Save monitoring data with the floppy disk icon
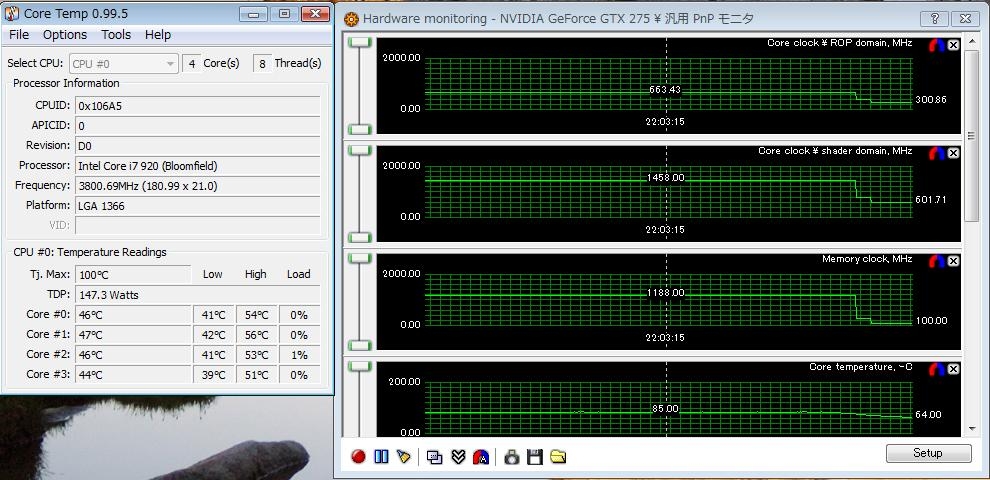Viewport: 990px width, 480px height. 535,456
